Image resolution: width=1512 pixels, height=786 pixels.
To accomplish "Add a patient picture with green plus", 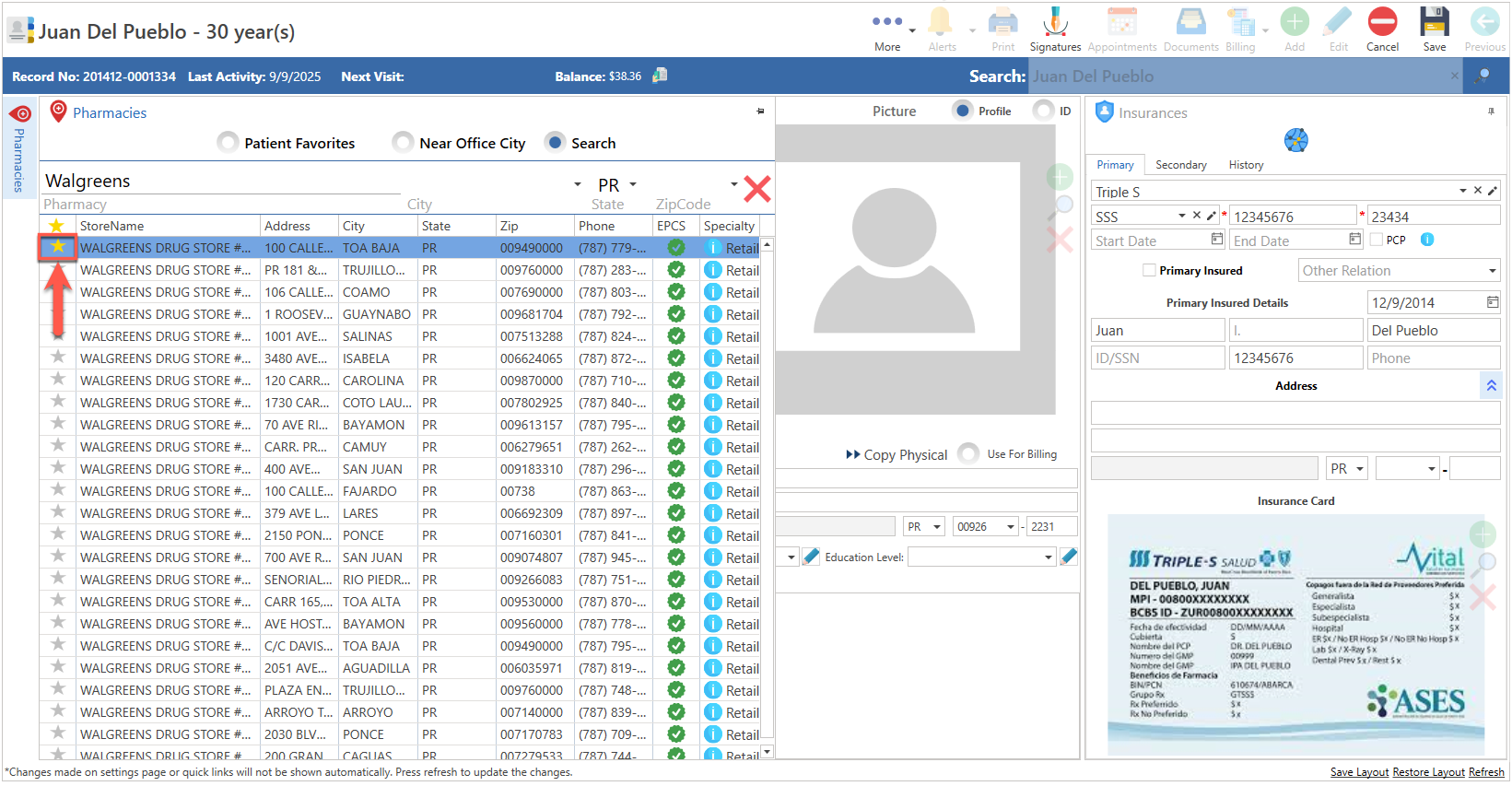I will [x=1060, y=177].
